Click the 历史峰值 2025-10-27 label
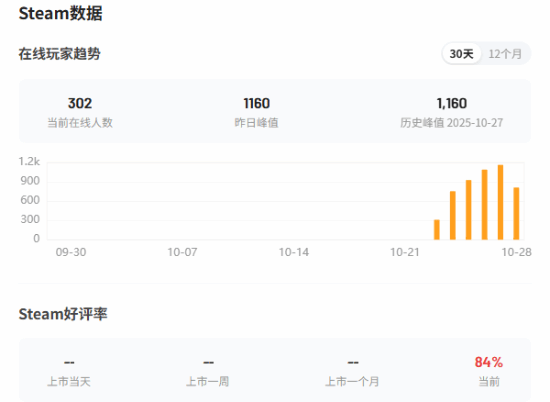Screen dimensions: 550x402 (x=452, y=123)
